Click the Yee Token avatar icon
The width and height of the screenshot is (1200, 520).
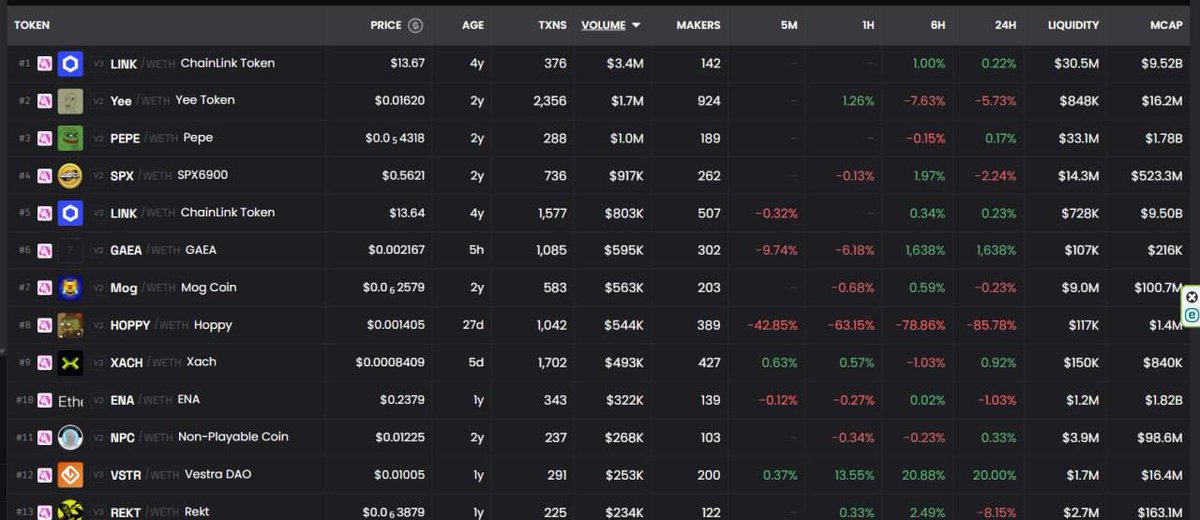coord(70,101)
